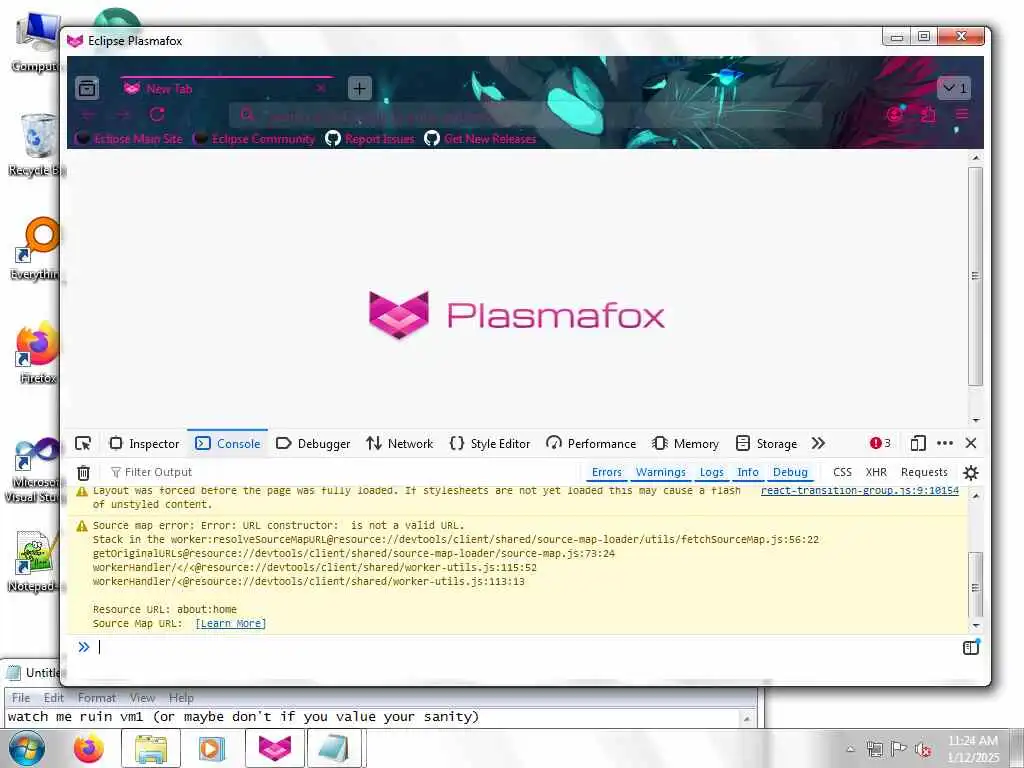Open Get New Releases bookmark
Image resolution: width=1024 pixels, height=768 pixels.
click(481, 138)
